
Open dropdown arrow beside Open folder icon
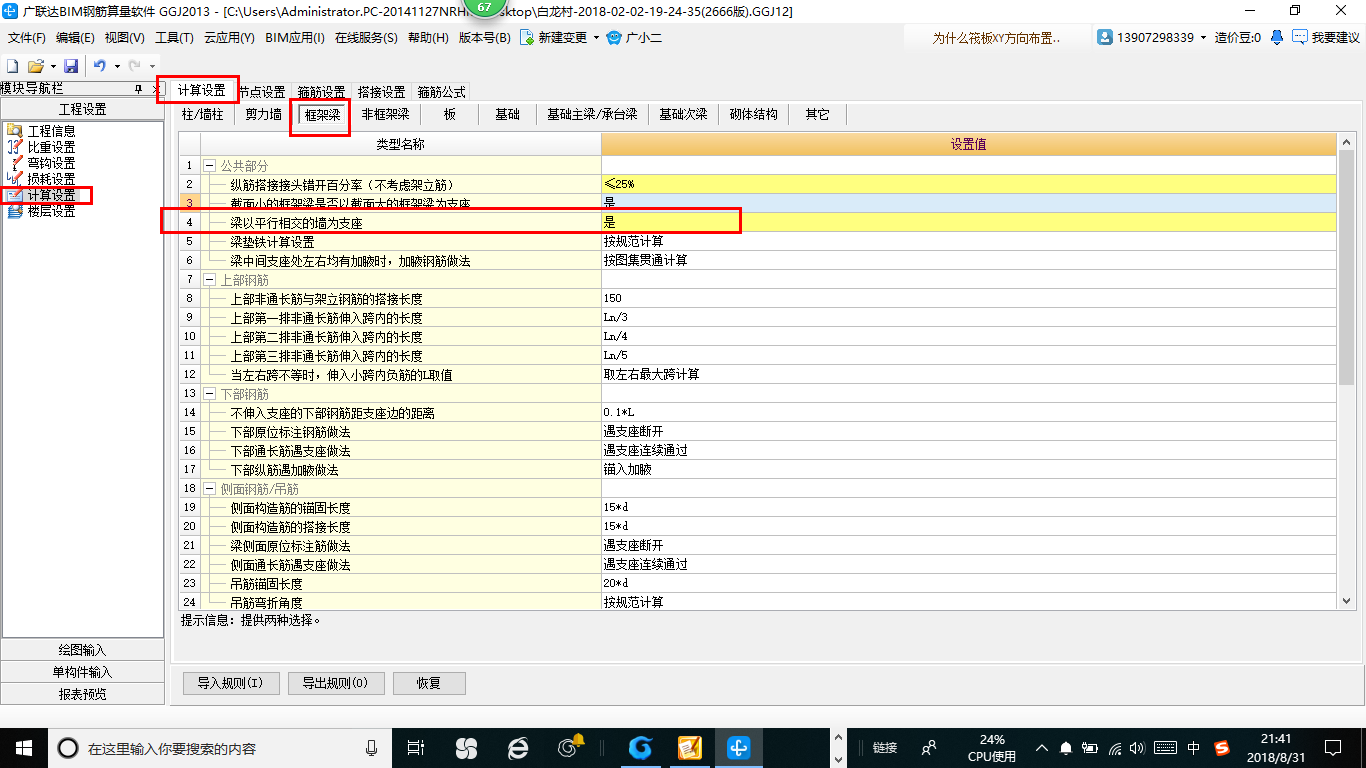[x=52, y=66]
